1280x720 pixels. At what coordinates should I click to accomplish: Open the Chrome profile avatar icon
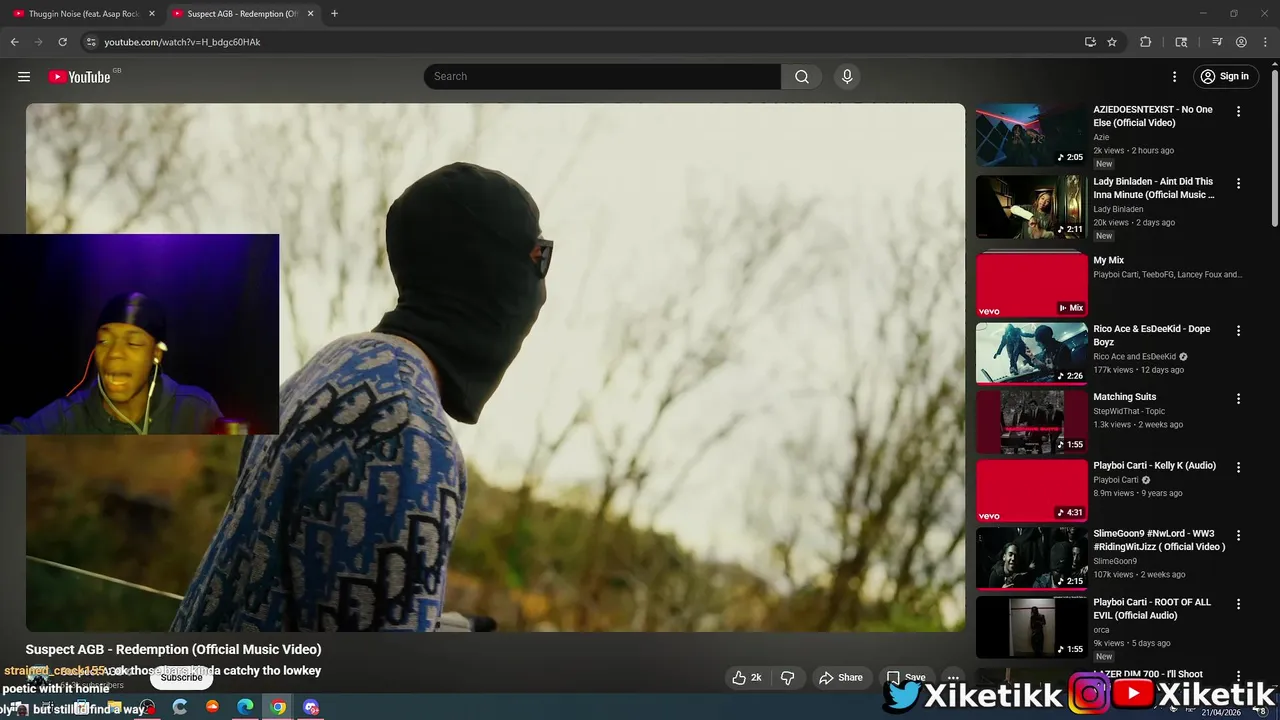(x=1241, y=42)
